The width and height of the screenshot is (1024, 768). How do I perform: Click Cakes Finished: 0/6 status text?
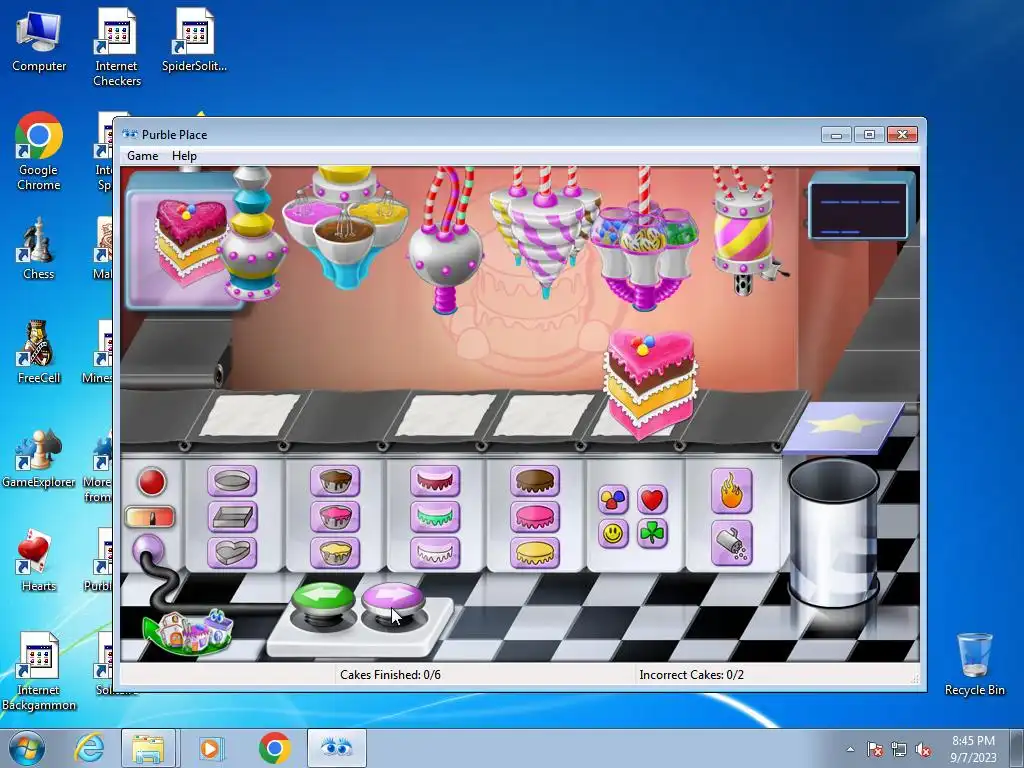(391, 675)
